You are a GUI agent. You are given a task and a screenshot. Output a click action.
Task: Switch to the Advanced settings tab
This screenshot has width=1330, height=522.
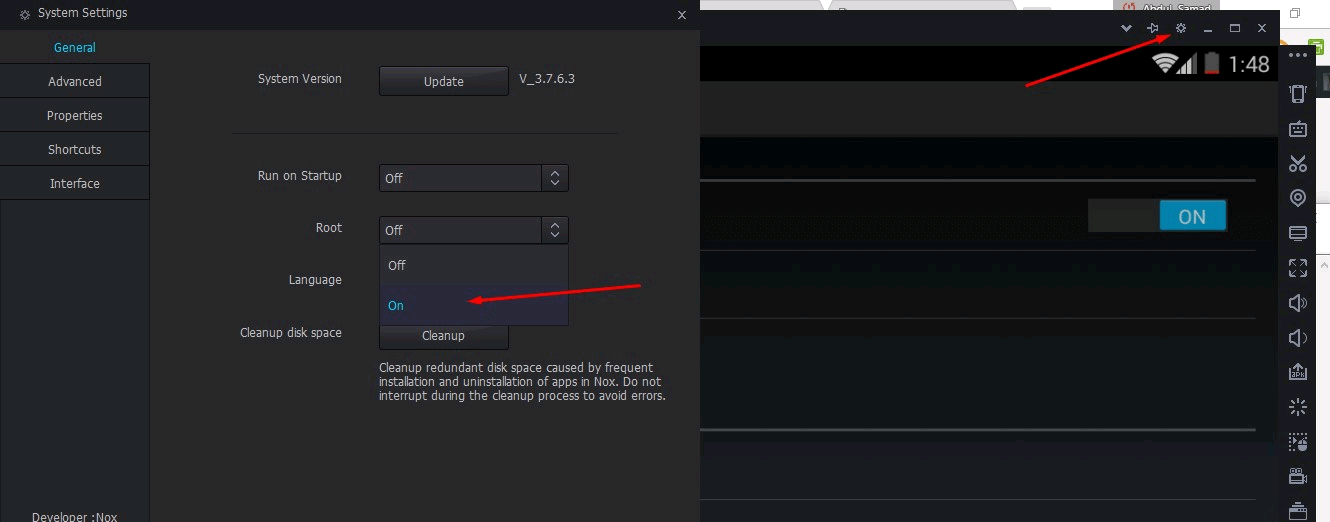coord(75,82)
